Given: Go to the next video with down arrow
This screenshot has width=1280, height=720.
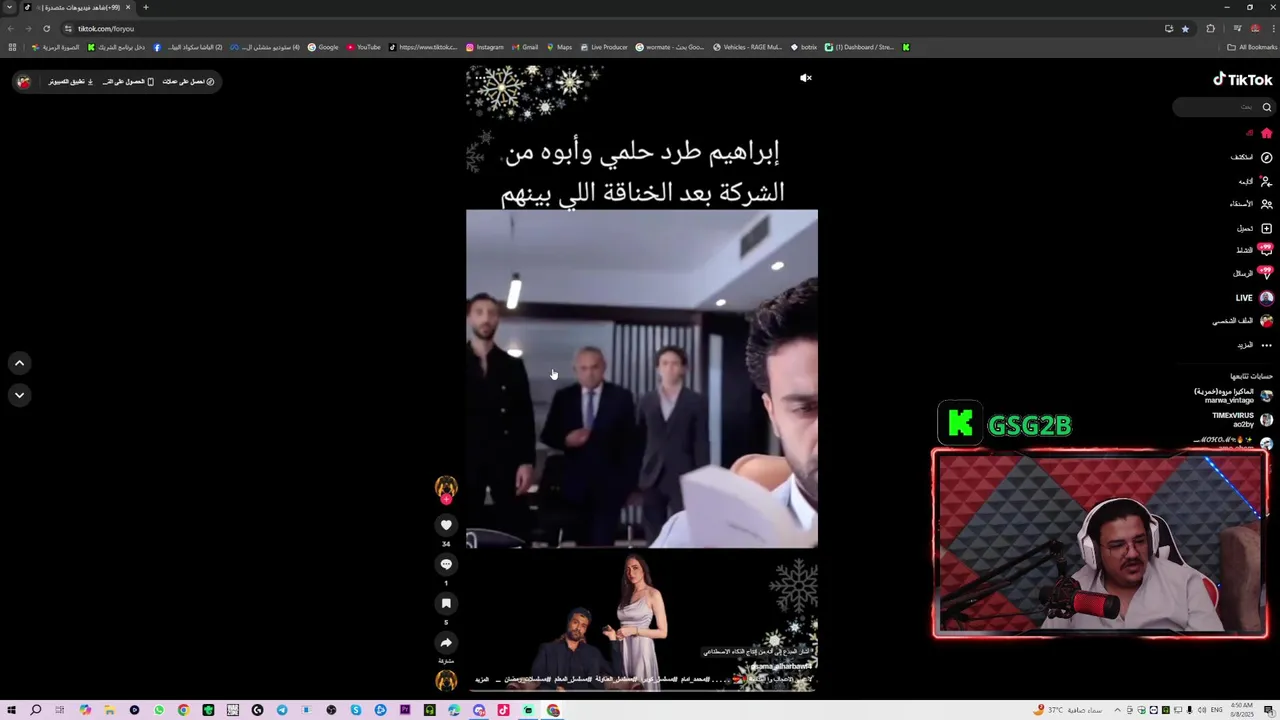Looking at the screenshot, I should point(19,395).
